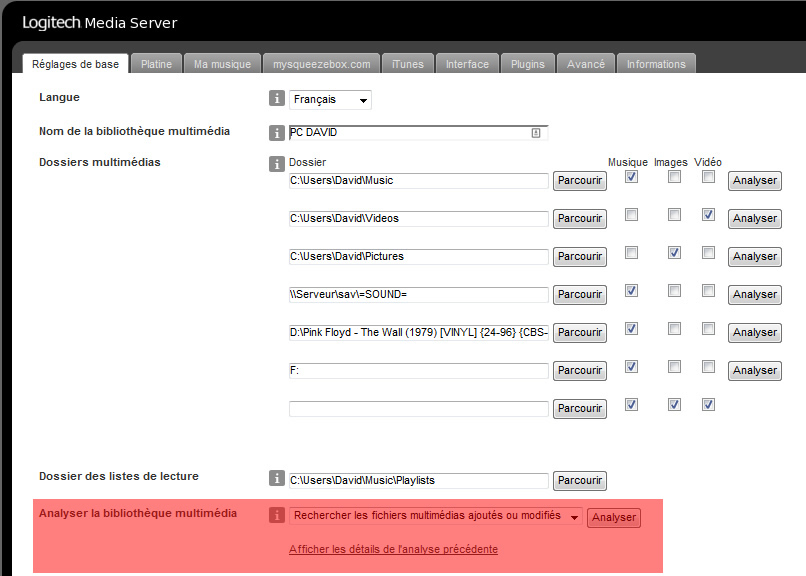
Task: Clear the PC DAVID library name field
Action: [538, 131]
